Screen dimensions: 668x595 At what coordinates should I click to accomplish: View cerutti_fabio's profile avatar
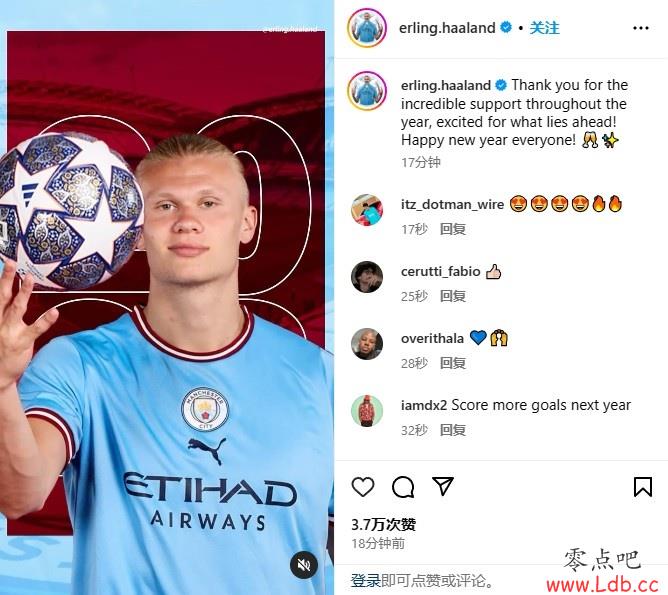point(367,277)
